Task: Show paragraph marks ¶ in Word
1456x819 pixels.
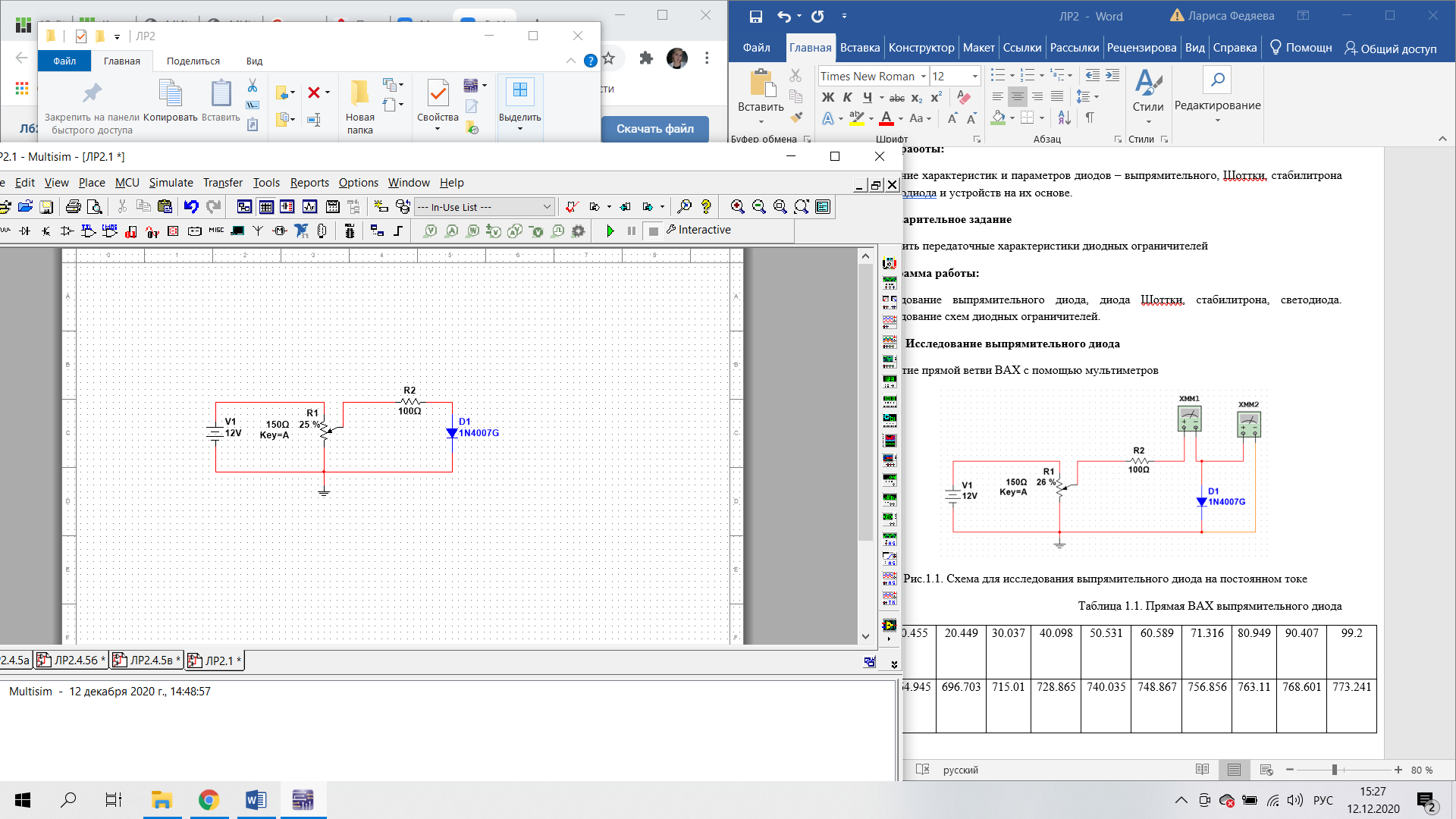Action: 1090,118
